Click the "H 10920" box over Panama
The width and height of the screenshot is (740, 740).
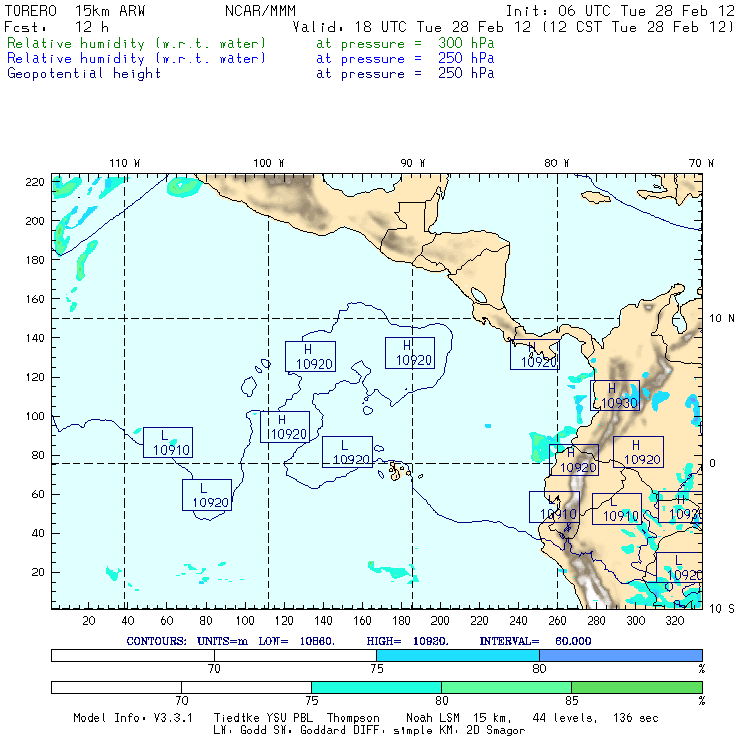tap(535, 354)
